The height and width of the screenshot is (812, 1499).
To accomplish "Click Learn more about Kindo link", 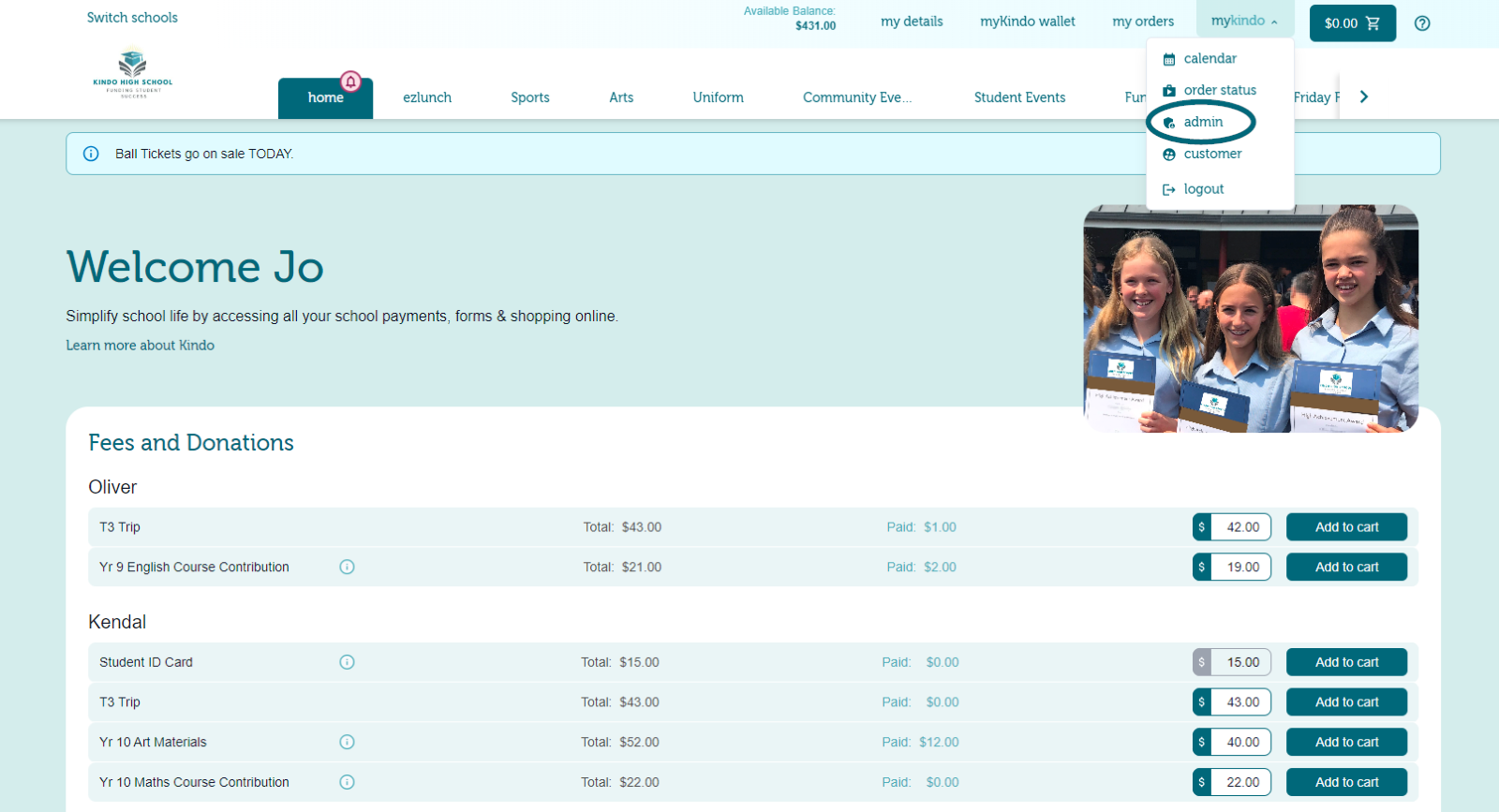I will [x=140, y=346].
